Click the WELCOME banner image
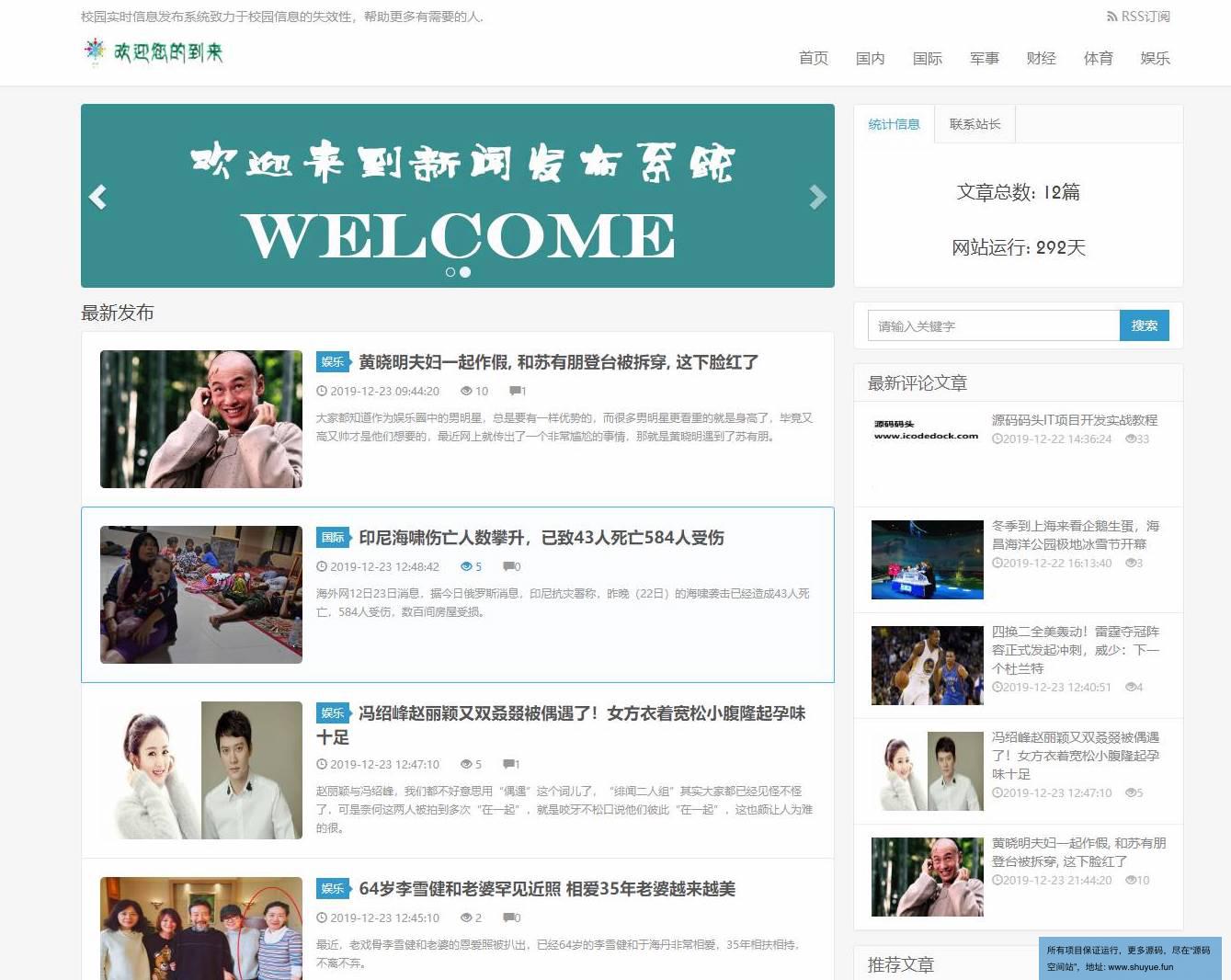1231x980 pixels. [458, 196]
